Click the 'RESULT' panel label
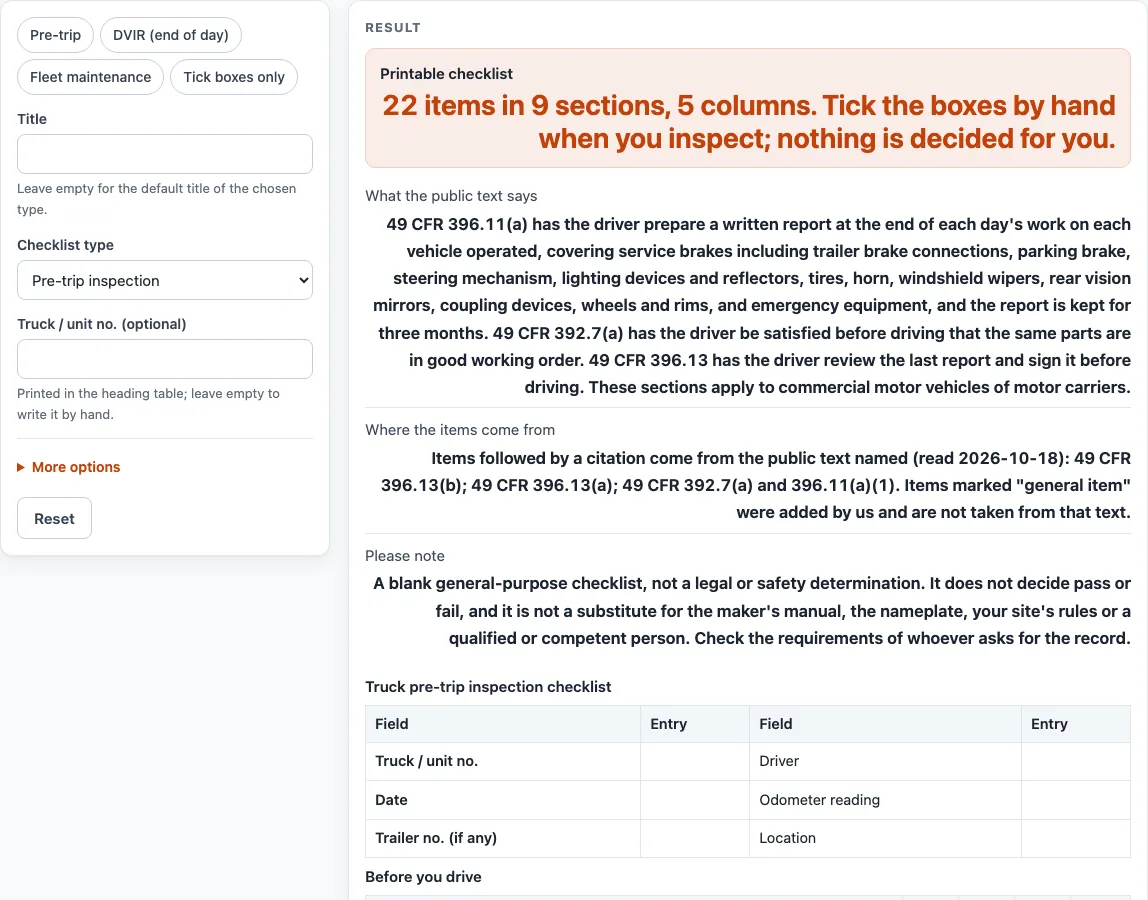The width and height of the screenshot is (1148, 900). (393, 28)
